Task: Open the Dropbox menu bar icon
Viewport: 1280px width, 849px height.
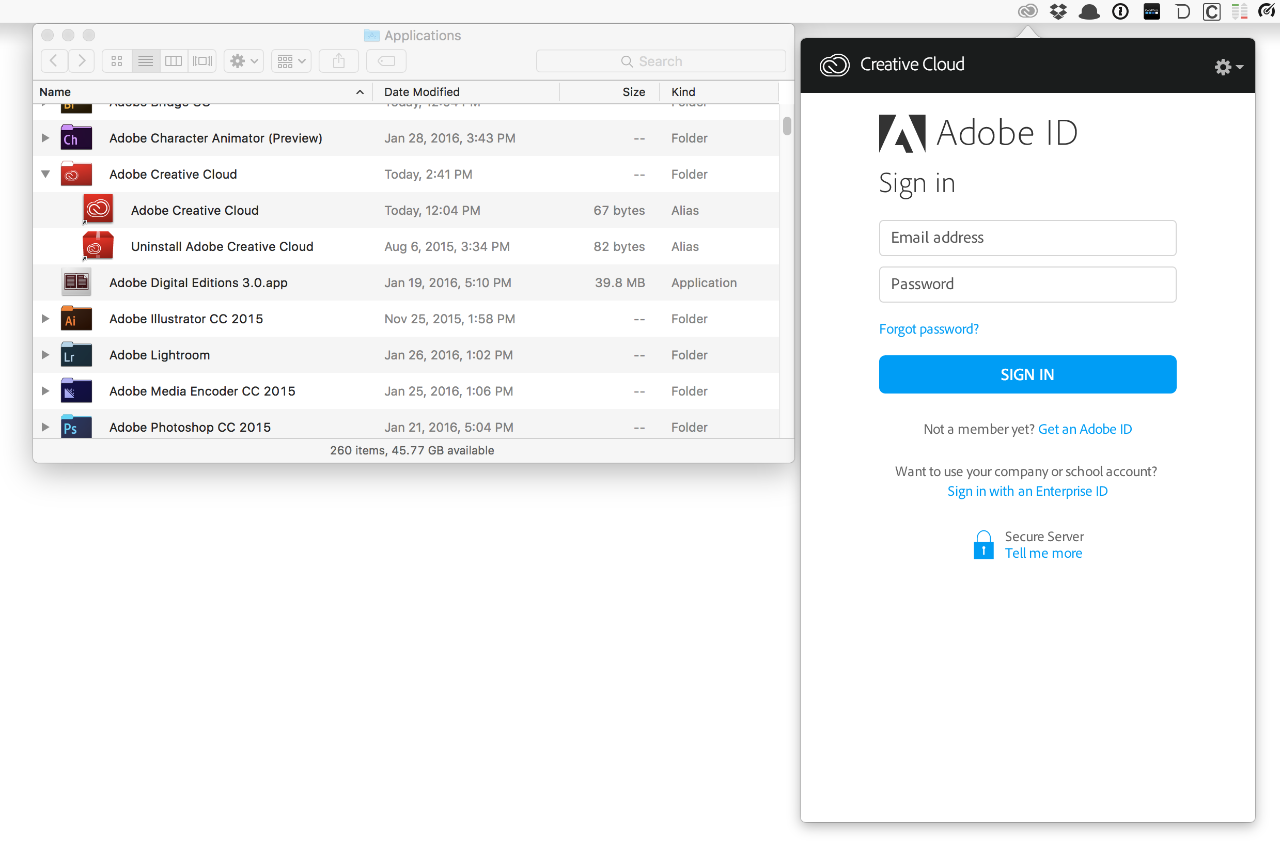Action: point(1058,12)
